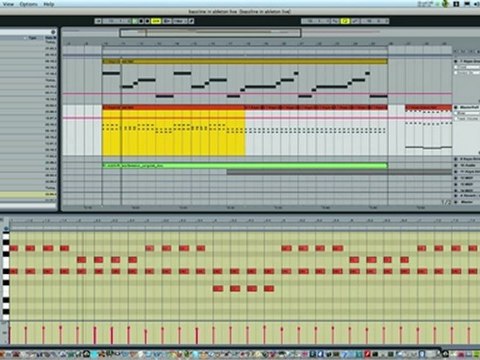Click the piano keyboard in note editor

point(6,277)
